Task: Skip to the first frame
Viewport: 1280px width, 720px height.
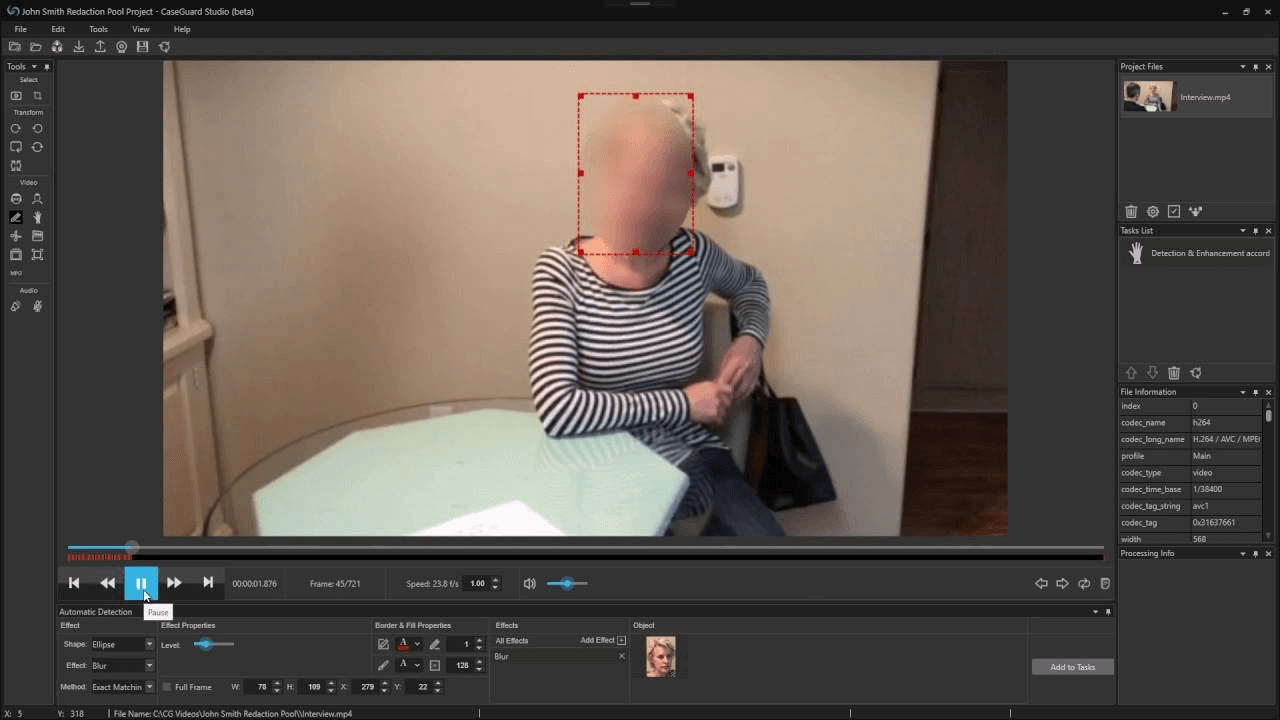Action: pos(74,583)
